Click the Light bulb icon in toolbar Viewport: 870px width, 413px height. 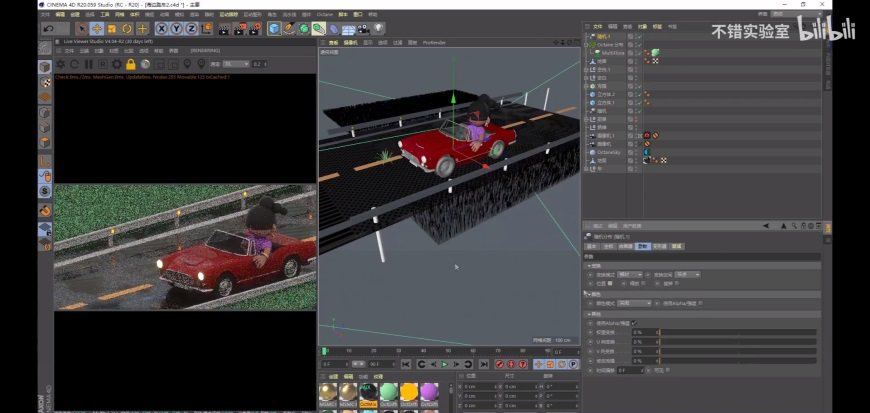pyautogui.click(x=378, y=28)
